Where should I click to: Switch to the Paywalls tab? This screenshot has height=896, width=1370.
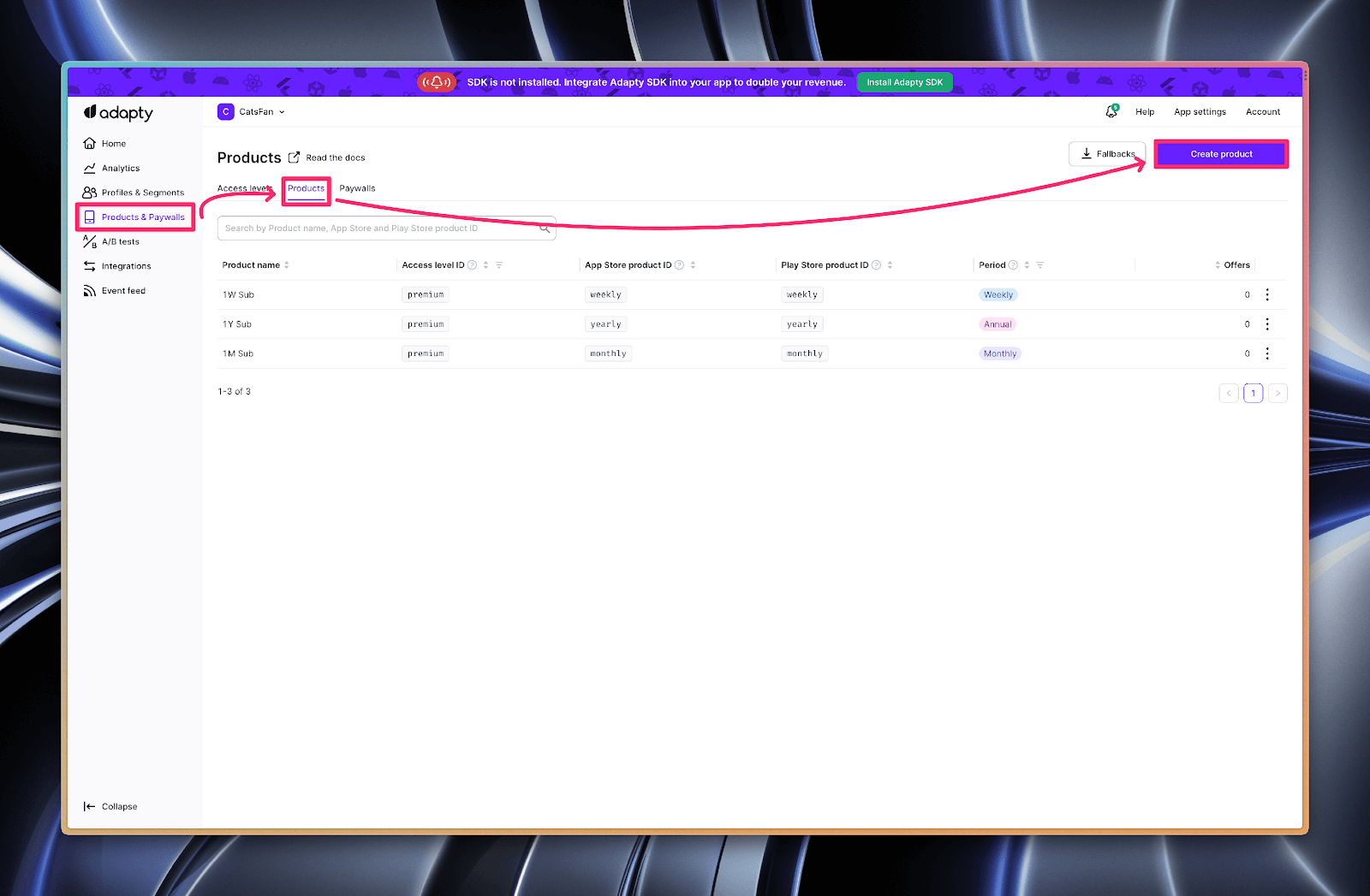pos(357,188)
